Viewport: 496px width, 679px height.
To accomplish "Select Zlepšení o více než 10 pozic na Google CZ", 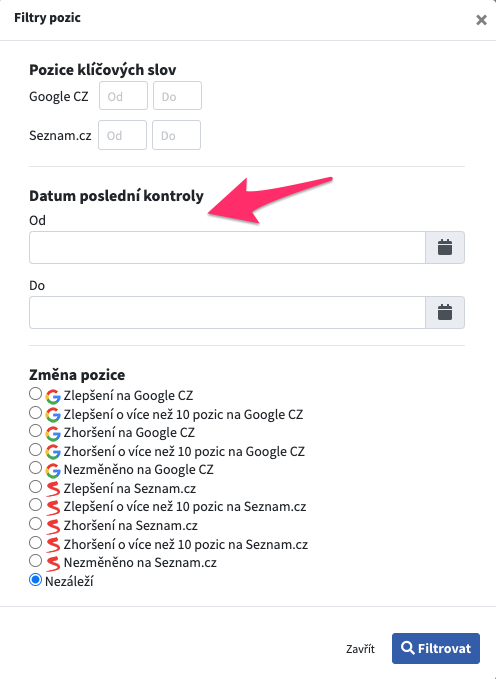I will pyautogui.click(x=36, y=413).
